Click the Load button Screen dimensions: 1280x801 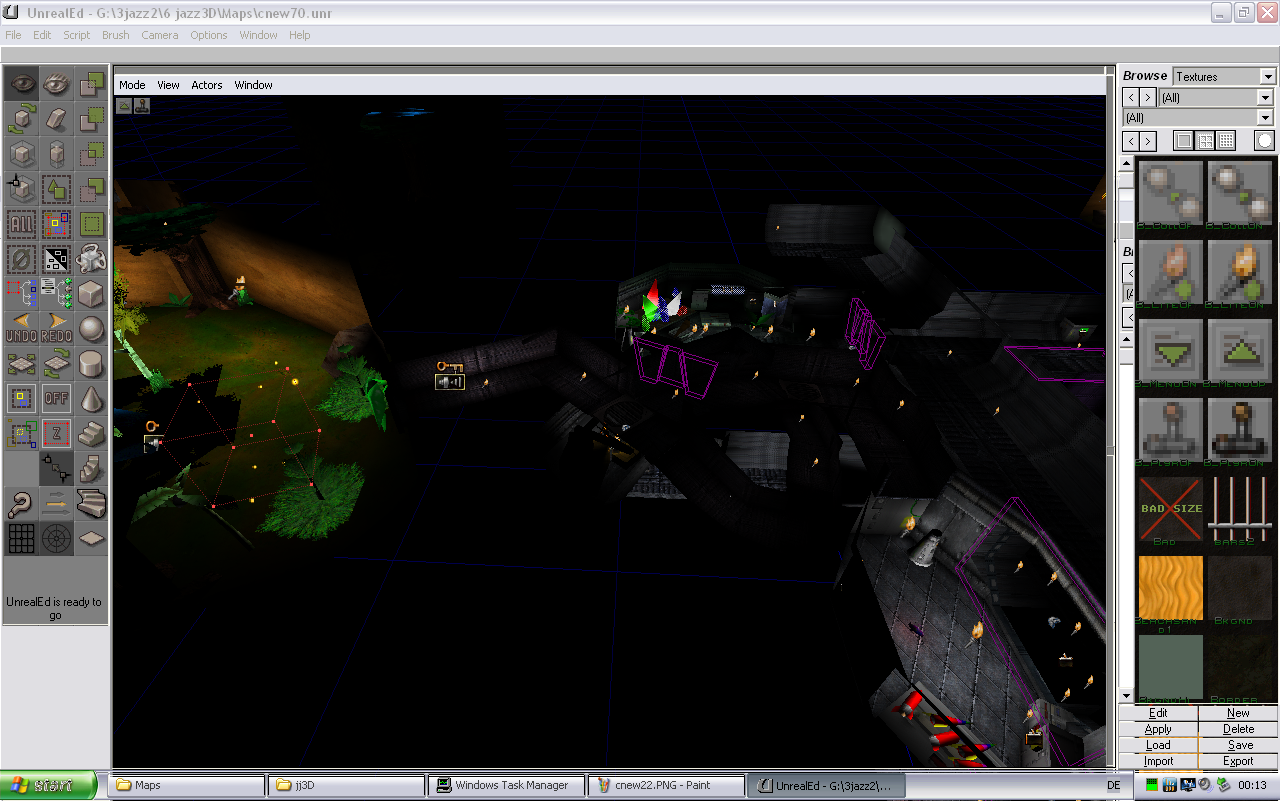pyautogui.click(x=1158, y=745)
